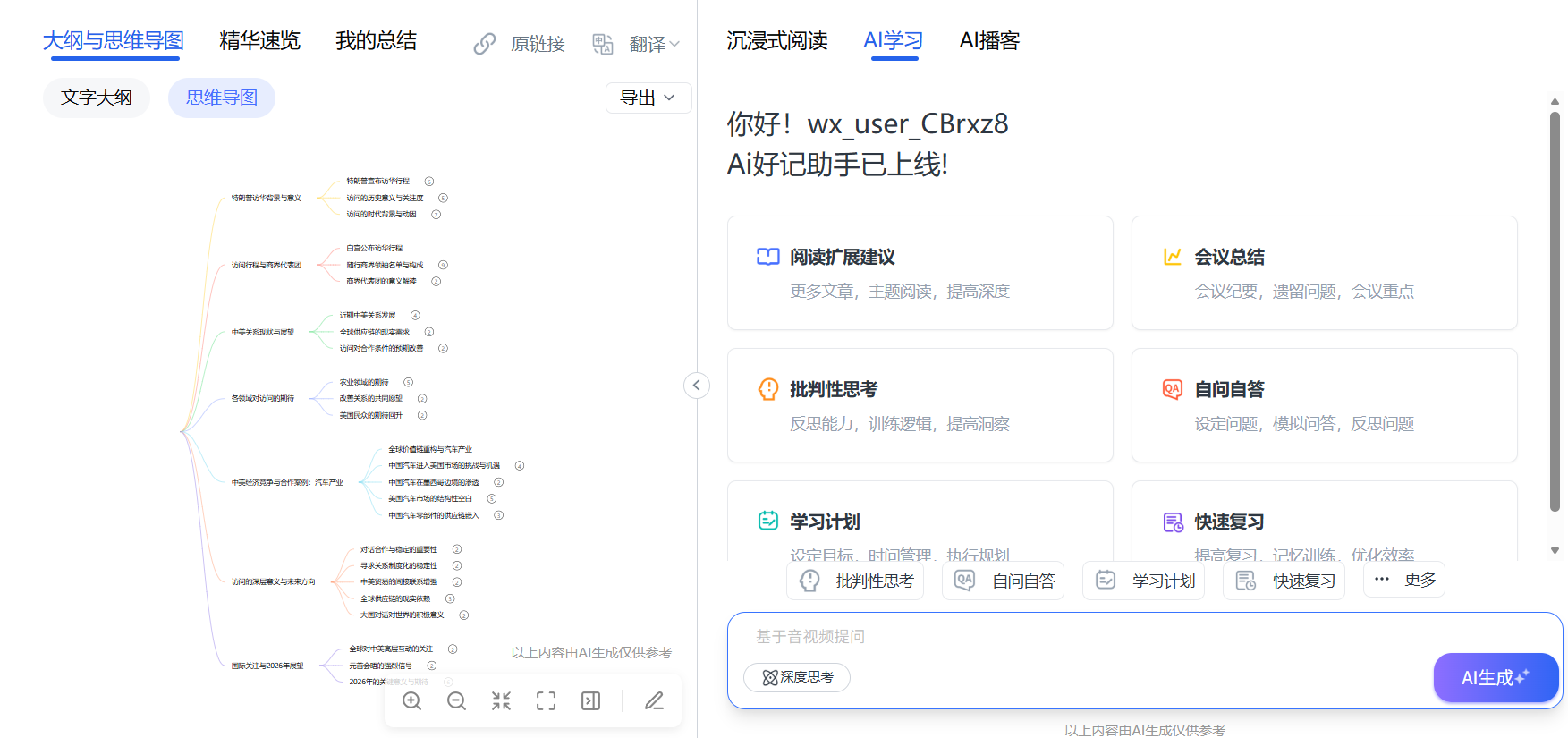Open the 翻译 translate dropdown
Viewport: 1568px width, 738px height.
click(x=636, y=44)
